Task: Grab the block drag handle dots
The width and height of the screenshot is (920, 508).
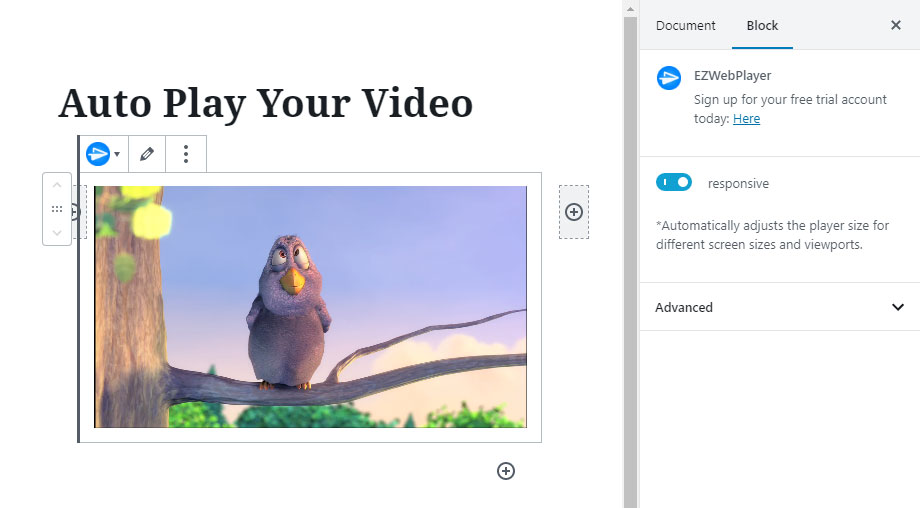Action: pyautogui.click(x=57, y=209)
